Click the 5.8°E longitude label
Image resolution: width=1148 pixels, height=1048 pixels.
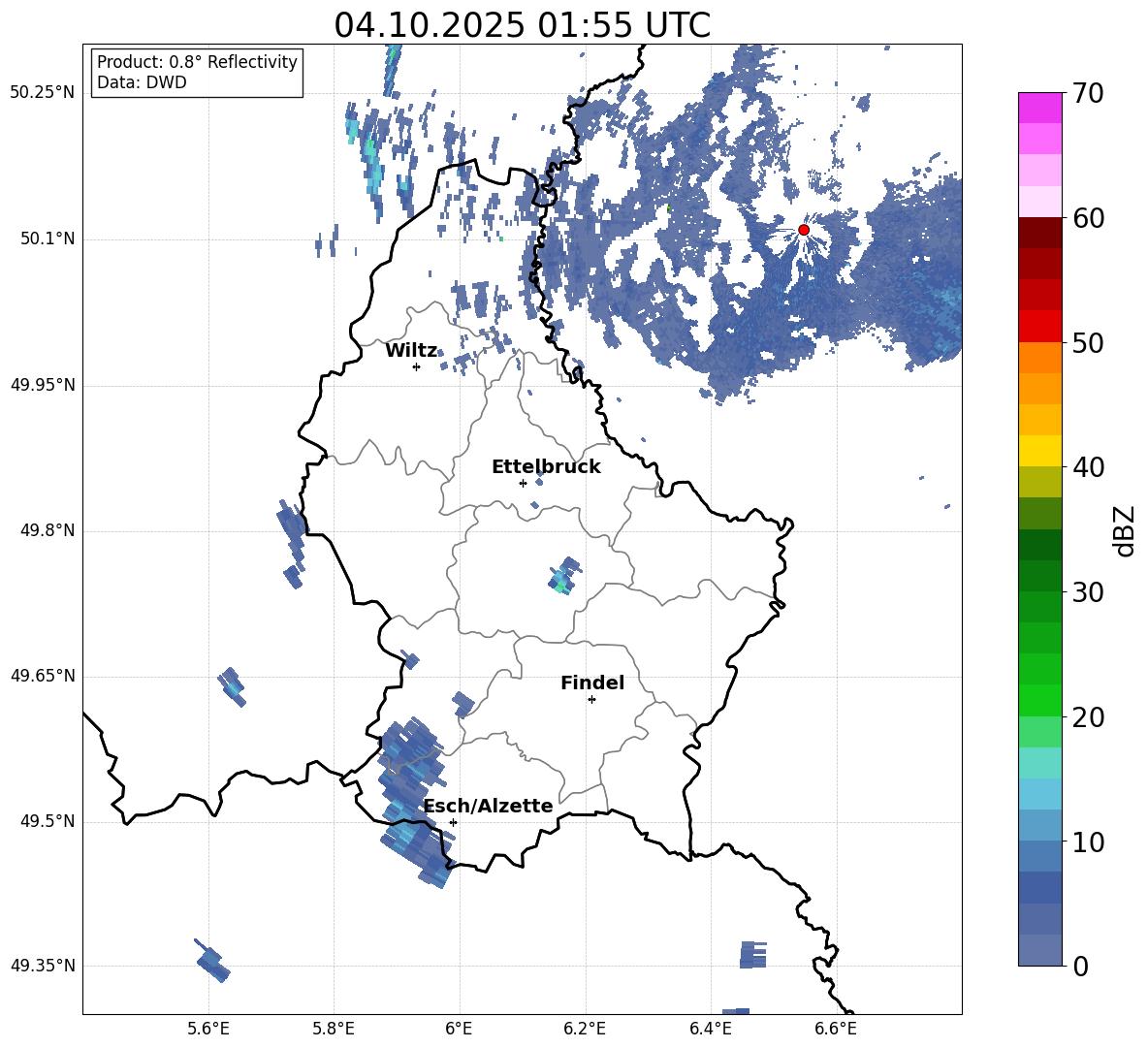[x=334, y=1029]
